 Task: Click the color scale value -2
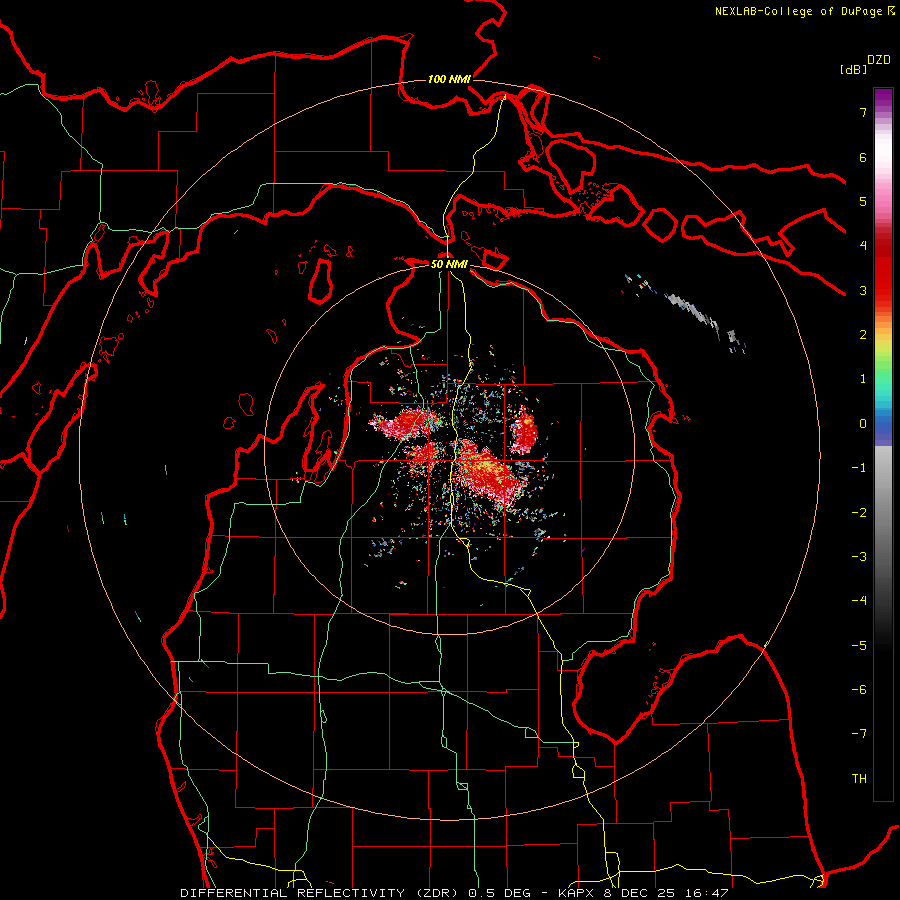coord(859,513)
